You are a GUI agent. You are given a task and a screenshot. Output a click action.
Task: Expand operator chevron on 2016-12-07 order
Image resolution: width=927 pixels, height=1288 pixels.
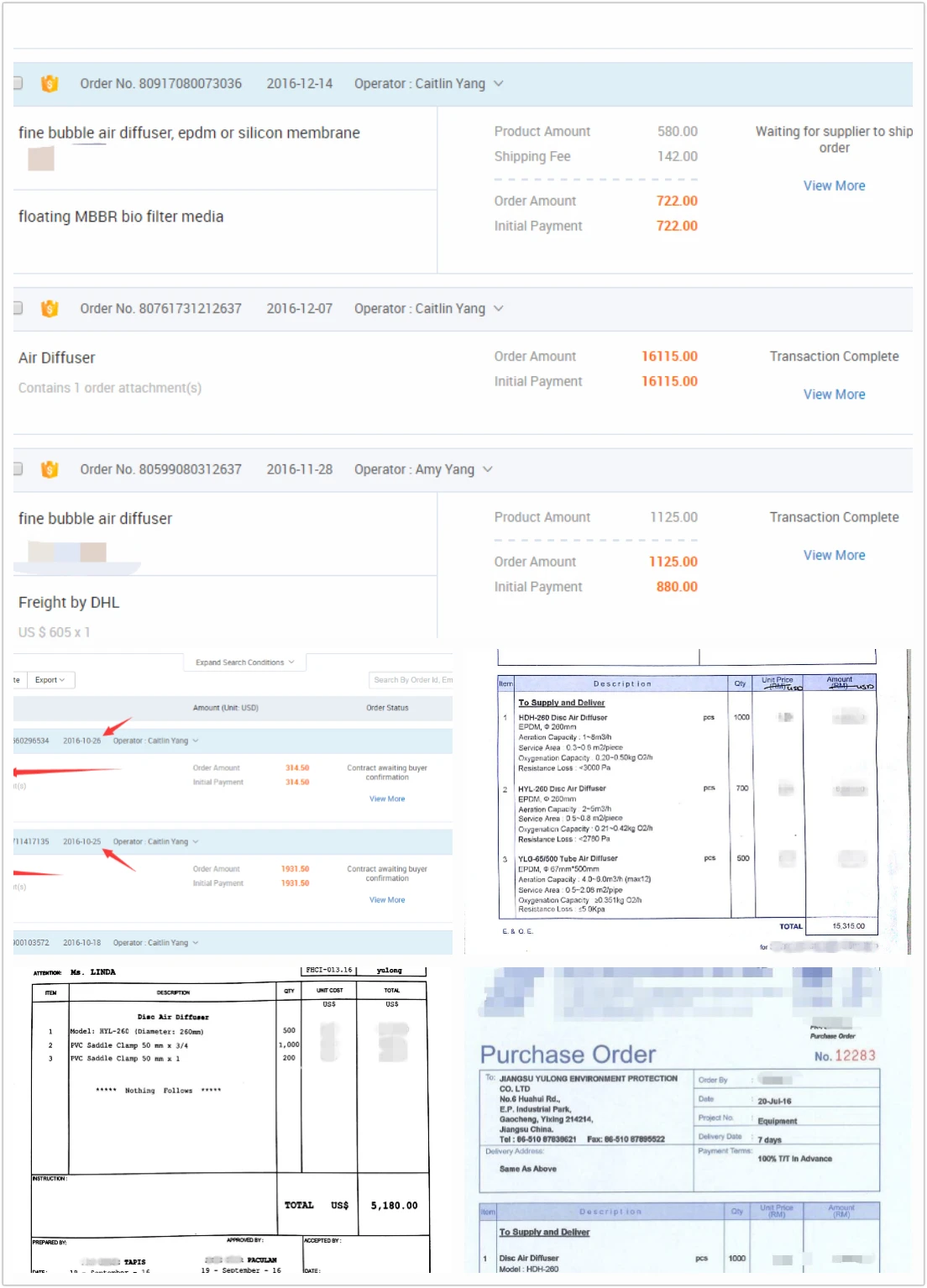tap(499, 309)
